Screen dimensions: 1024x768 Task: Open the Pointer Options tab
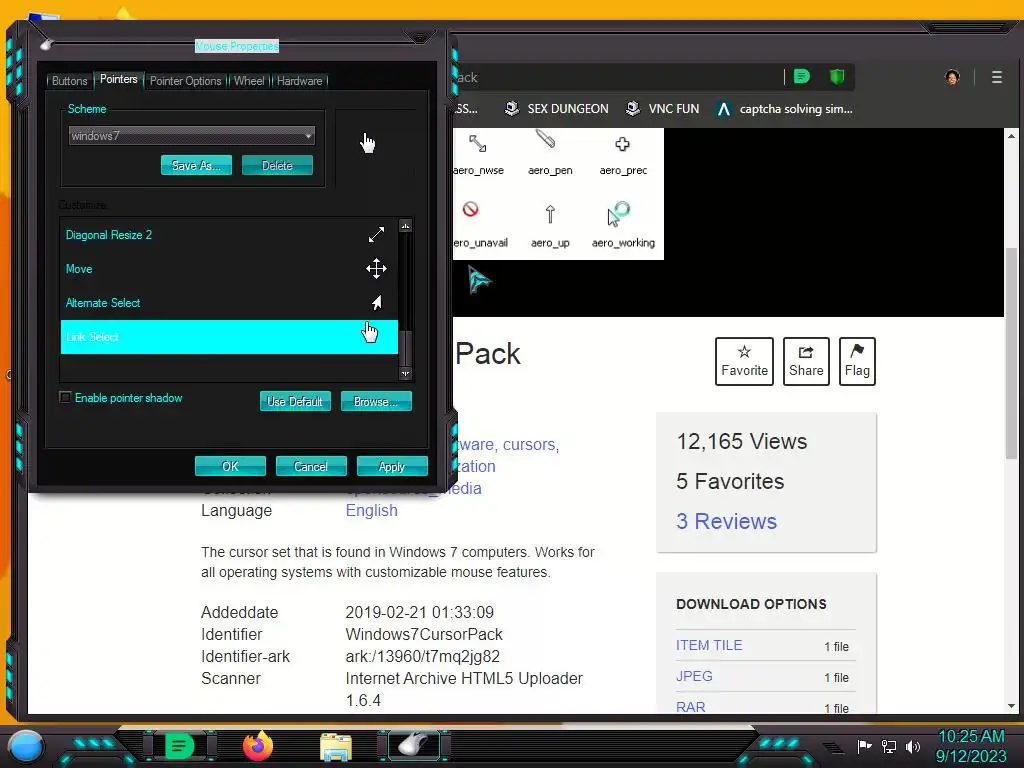[x=185, y=81]
